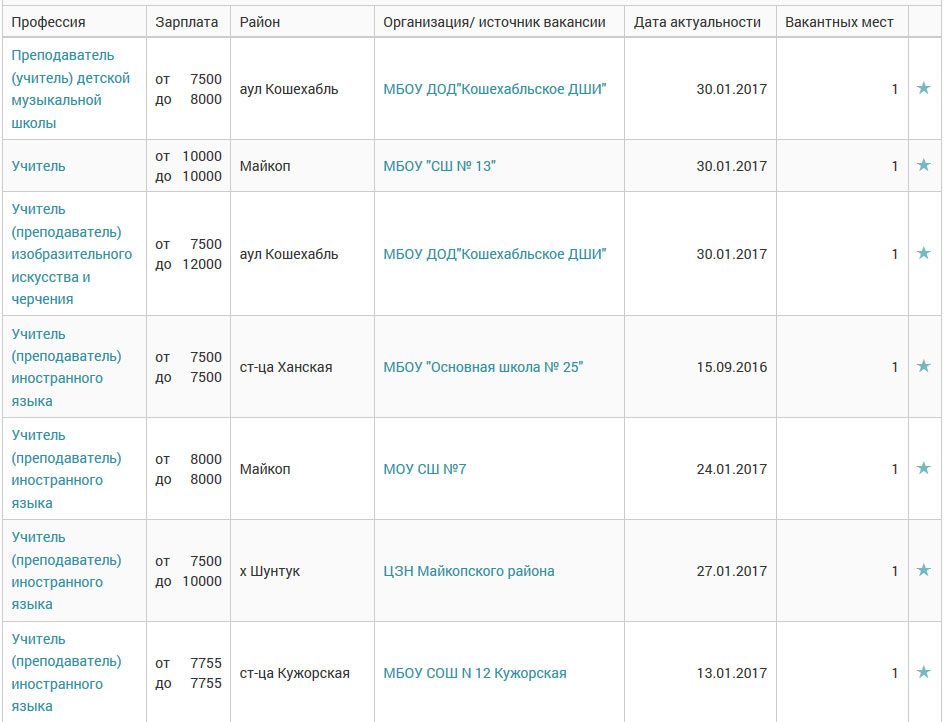
Task: Open МБОУ "СШ № 13" organization page
Action: [439, 166]
